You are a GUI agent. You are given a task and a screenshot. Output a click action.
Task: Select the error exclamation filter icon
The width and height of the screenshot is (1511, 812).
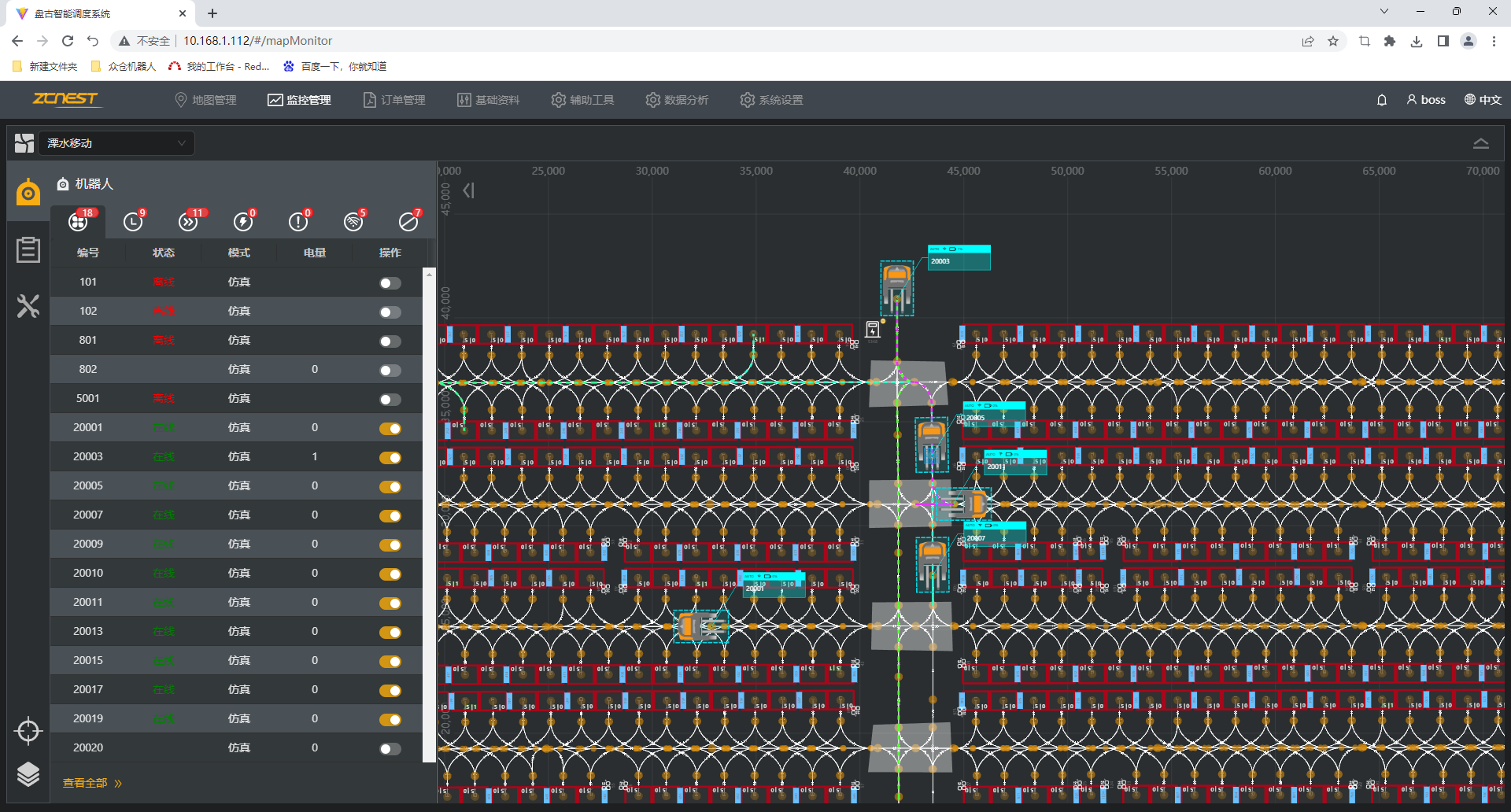click(x=298, y=221)
